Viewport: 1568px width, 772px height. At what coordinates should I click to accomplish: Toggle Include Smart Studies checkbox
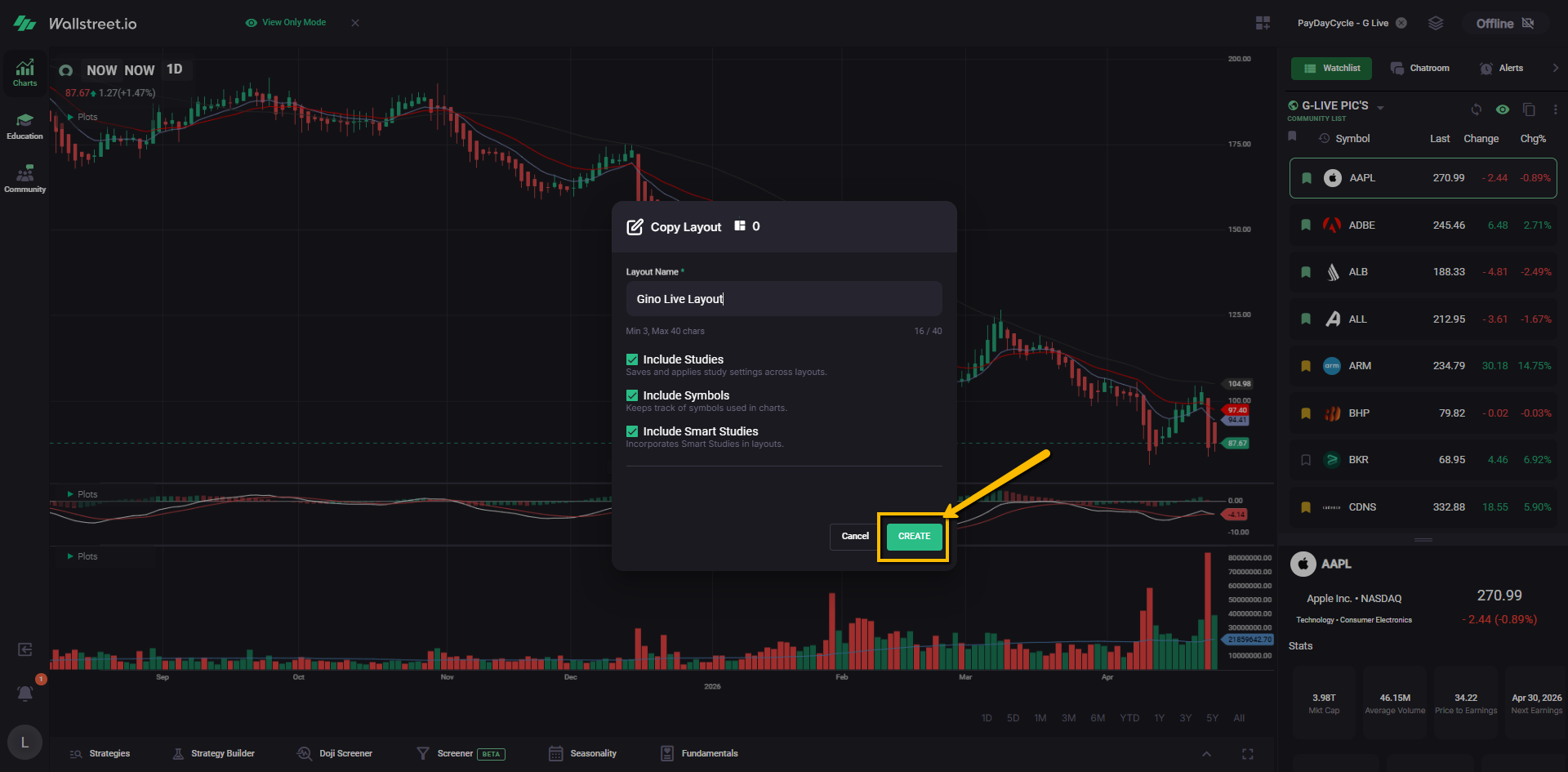point(632,431)
